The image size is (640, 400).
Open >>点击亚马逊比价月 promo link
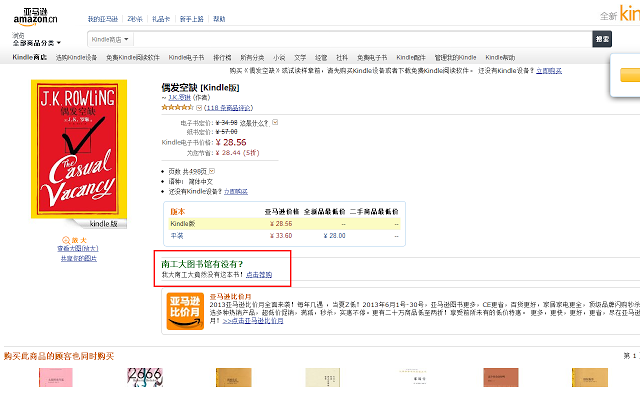(253, 321)
